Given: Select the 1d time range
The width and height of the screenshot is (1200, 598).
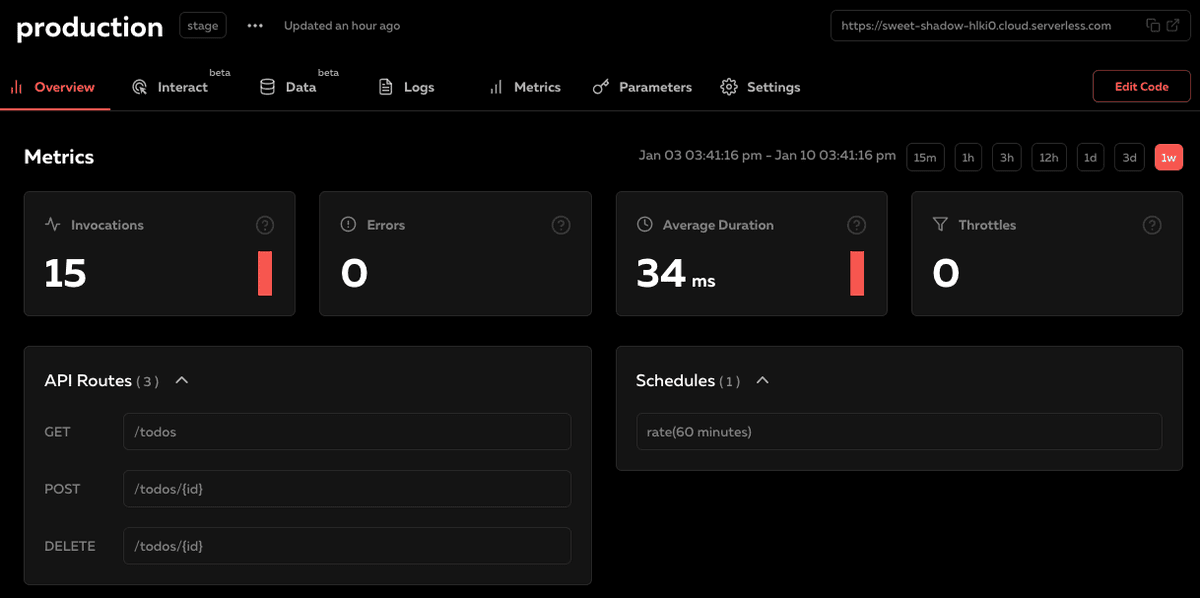Looking at the screenshot, I should (1090, 157).
